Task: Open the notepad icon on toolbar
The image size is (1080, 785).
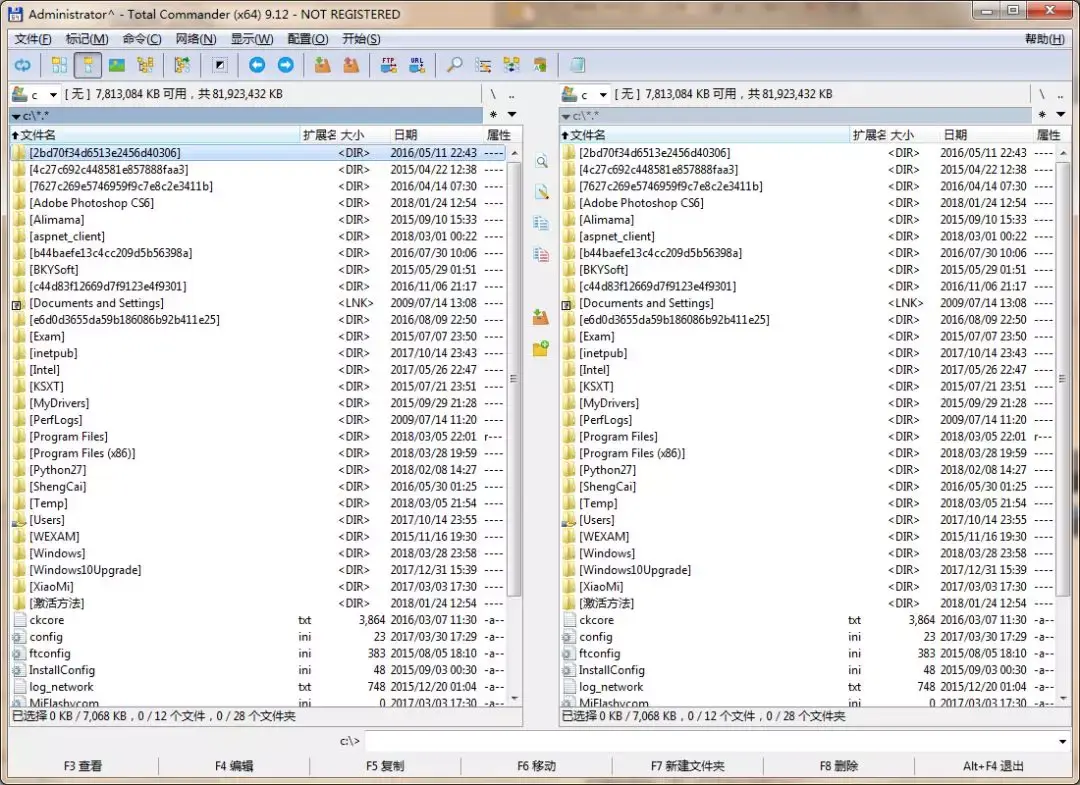Action: pos(577,65)
